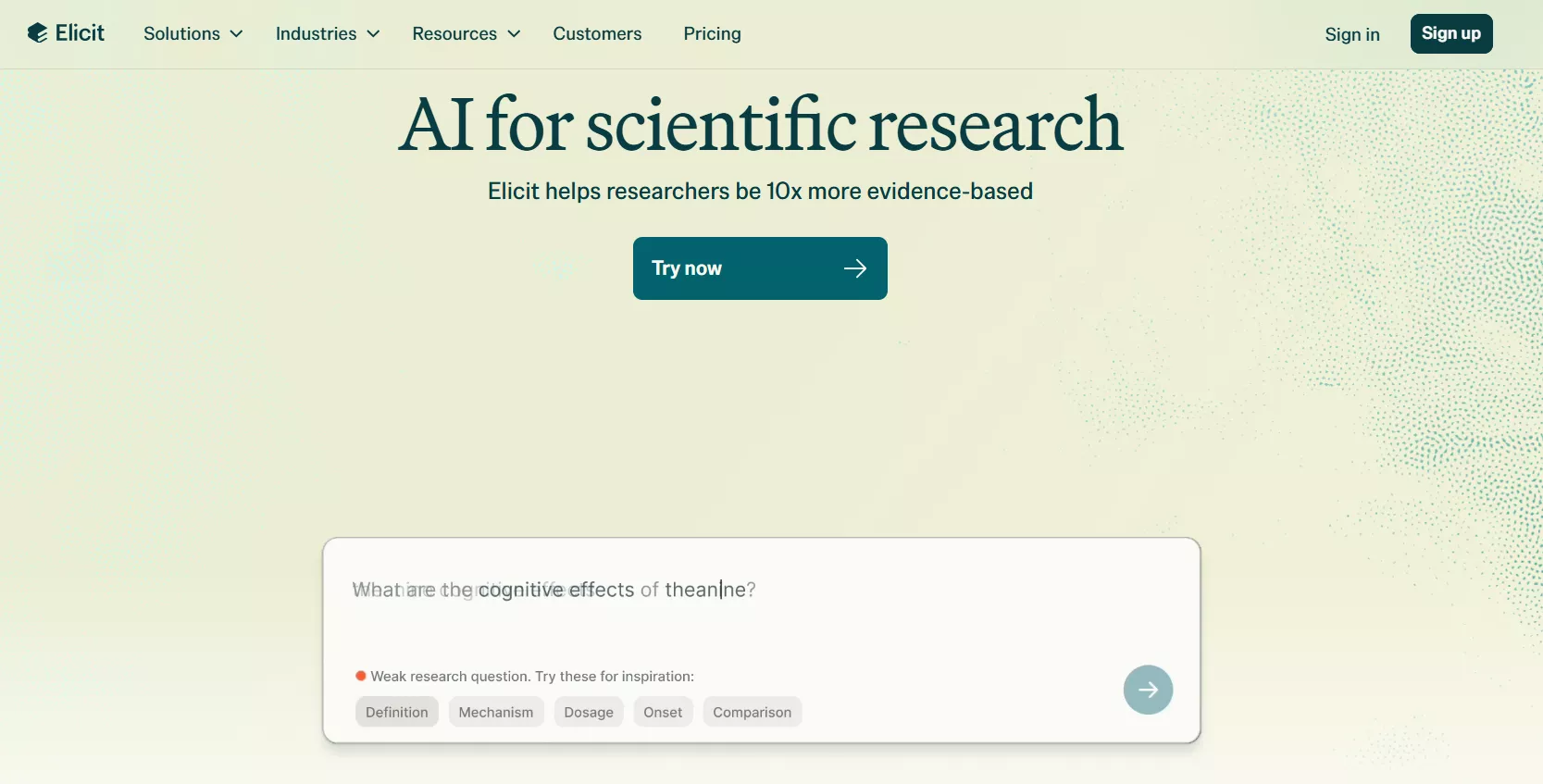The width and height of the screenshot is (1543, 784).
Task: Expand the Resources dropdown menu
Action: click(x=466, y=34)
